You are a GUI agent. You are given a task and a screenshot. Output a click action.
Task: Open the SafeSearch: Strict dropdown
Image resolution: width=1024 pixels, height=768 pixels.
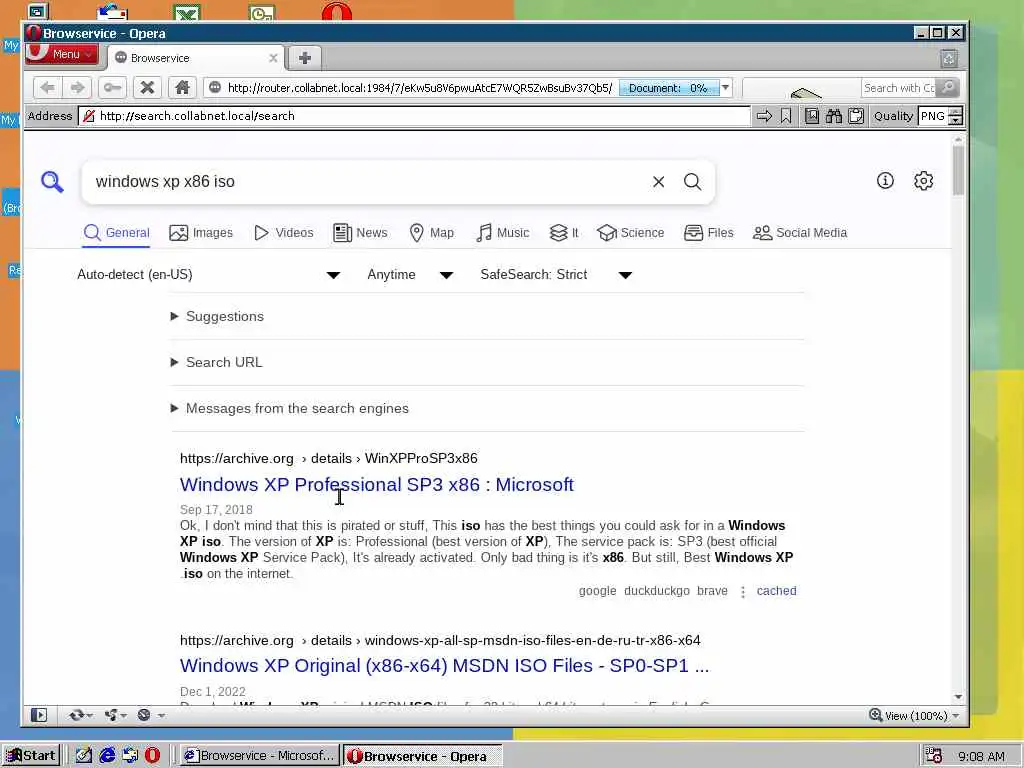(556, 274)
